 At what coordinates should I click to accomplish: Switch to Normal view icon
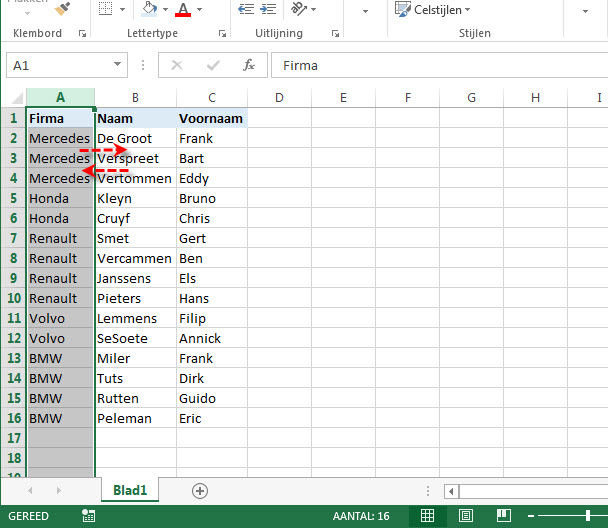(427, 516)
